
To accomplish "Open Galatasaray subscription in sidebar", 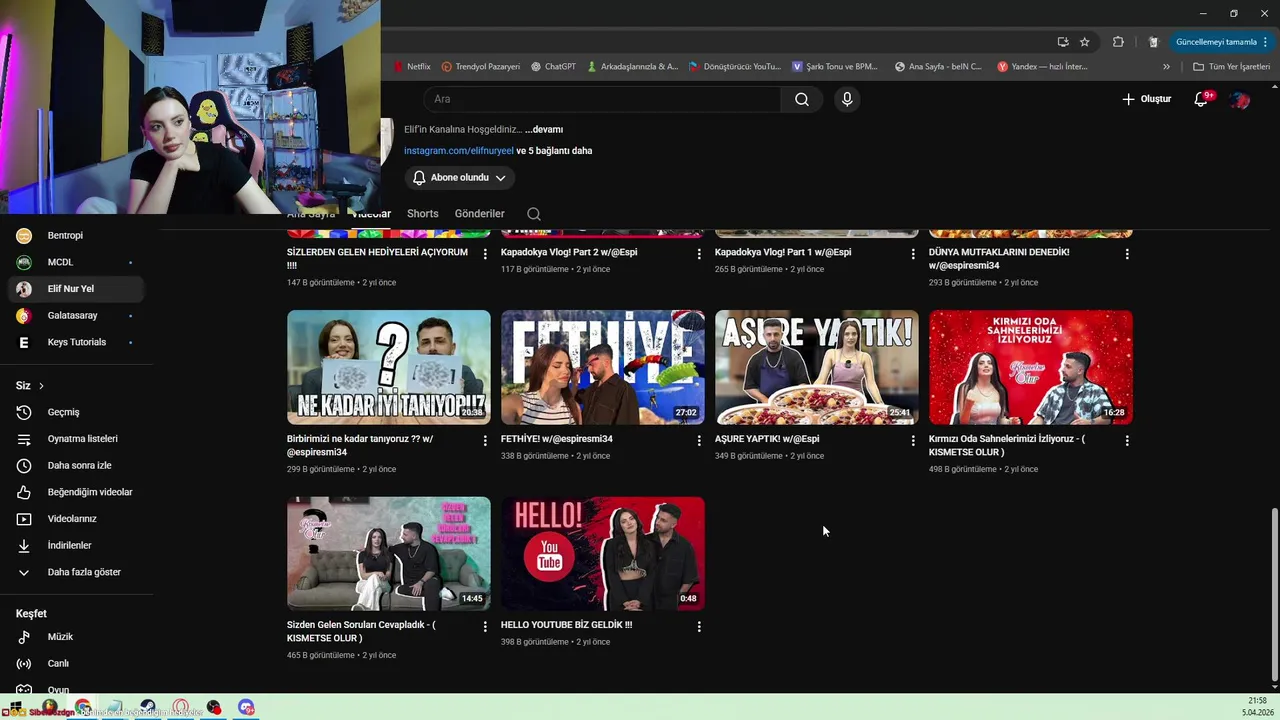I will pyautogui.click(x=76, y=316).
